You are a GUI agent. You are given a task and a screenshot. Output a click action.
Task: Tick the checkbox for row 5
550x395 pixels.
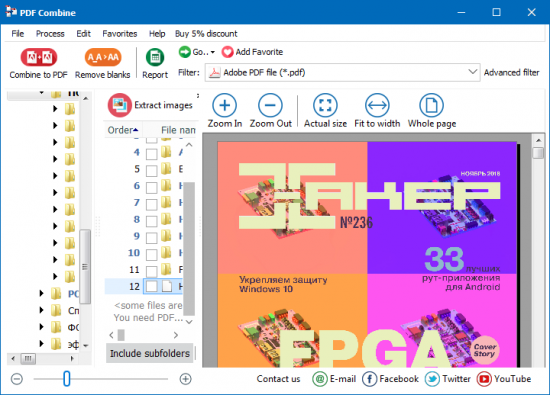pyautogui.click(x=152, y=171)
